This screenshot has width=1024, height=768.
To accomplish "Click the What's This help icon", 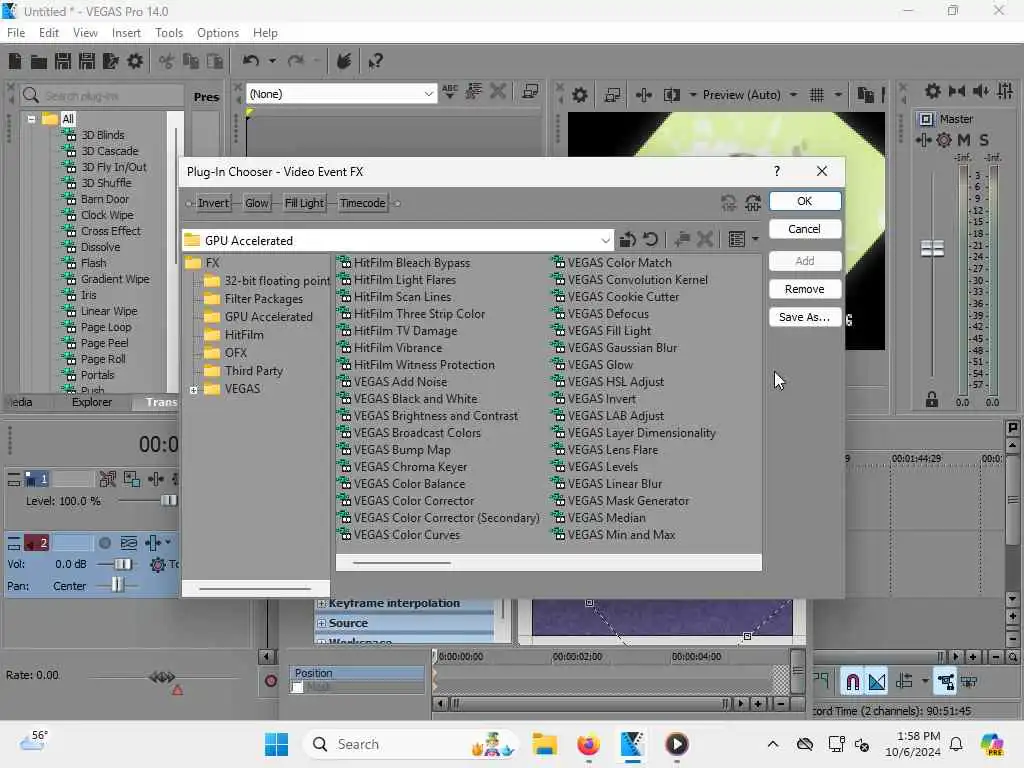I will tap(376, 61).
